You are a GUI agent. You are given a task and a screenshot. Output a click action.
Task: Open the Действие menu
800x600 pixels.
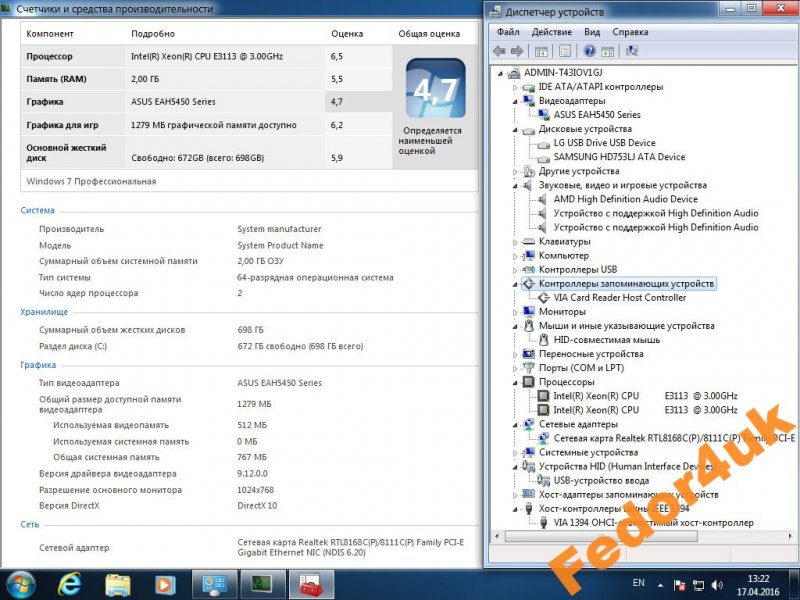(x=551, y=32)
